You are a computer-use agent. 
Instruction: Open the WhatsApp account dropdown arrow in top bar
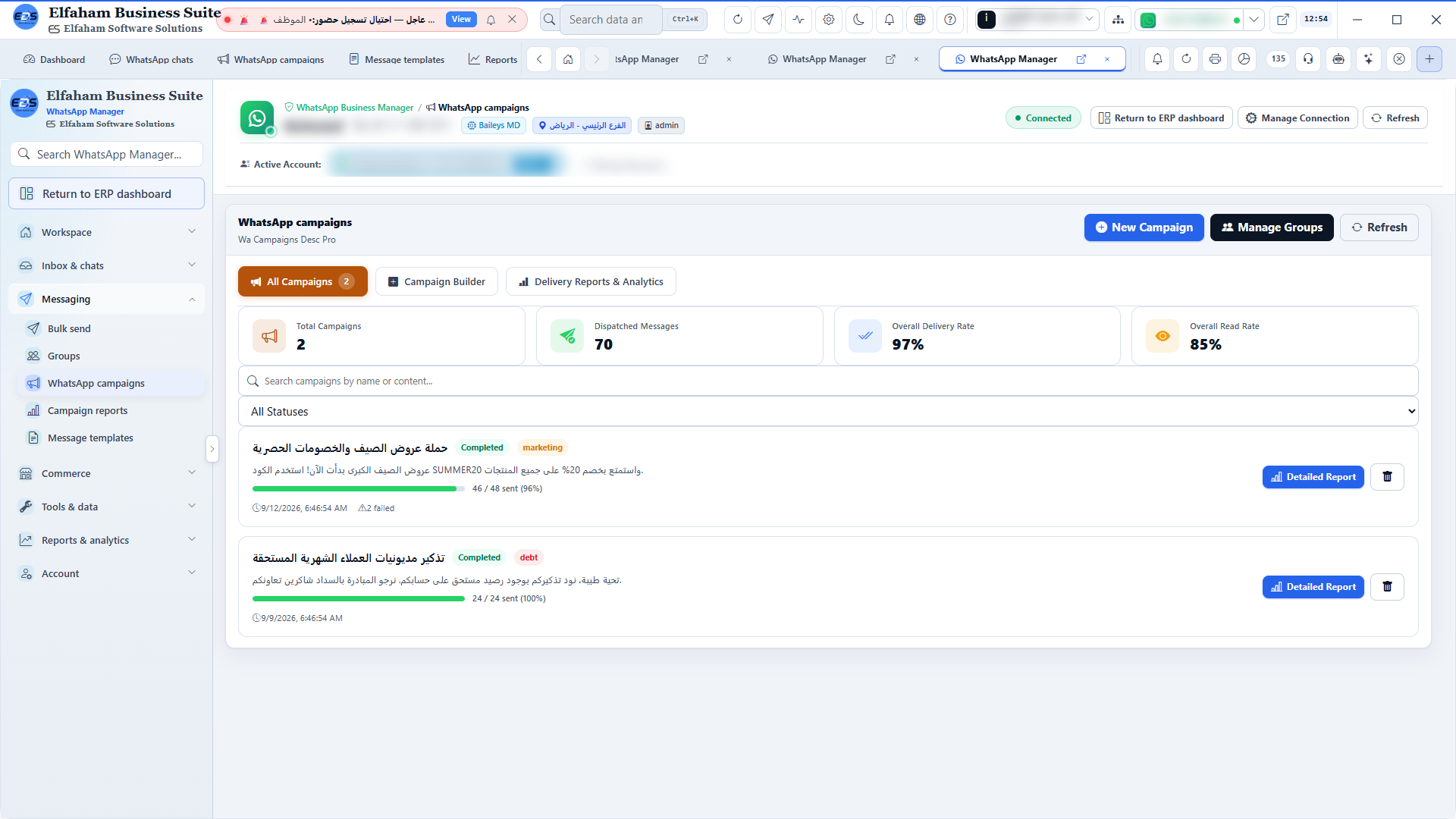1254,20
